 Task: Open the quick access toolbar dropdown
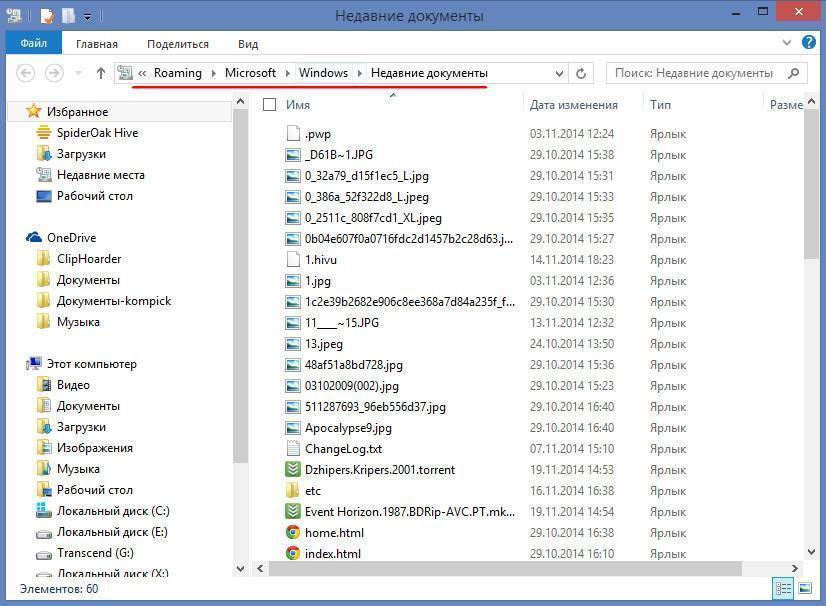click(x=88, y=17)
